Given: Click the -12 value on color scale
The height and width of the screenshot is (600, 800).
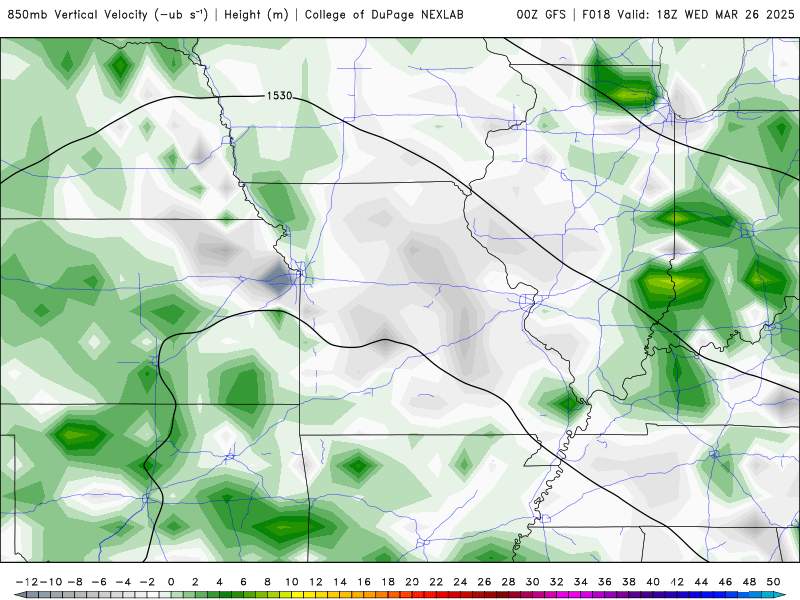Looking at the screenshot, I should point(27,582).
